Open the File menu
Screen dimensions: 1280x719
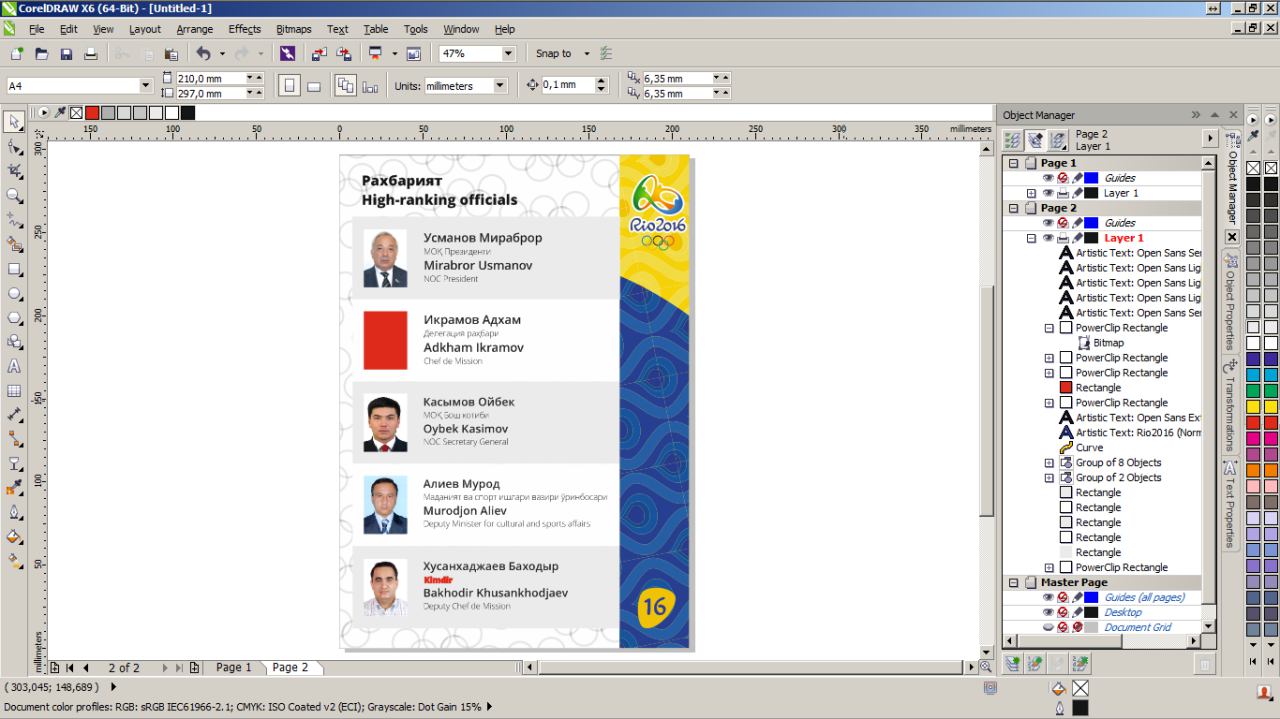pos(37,29)
